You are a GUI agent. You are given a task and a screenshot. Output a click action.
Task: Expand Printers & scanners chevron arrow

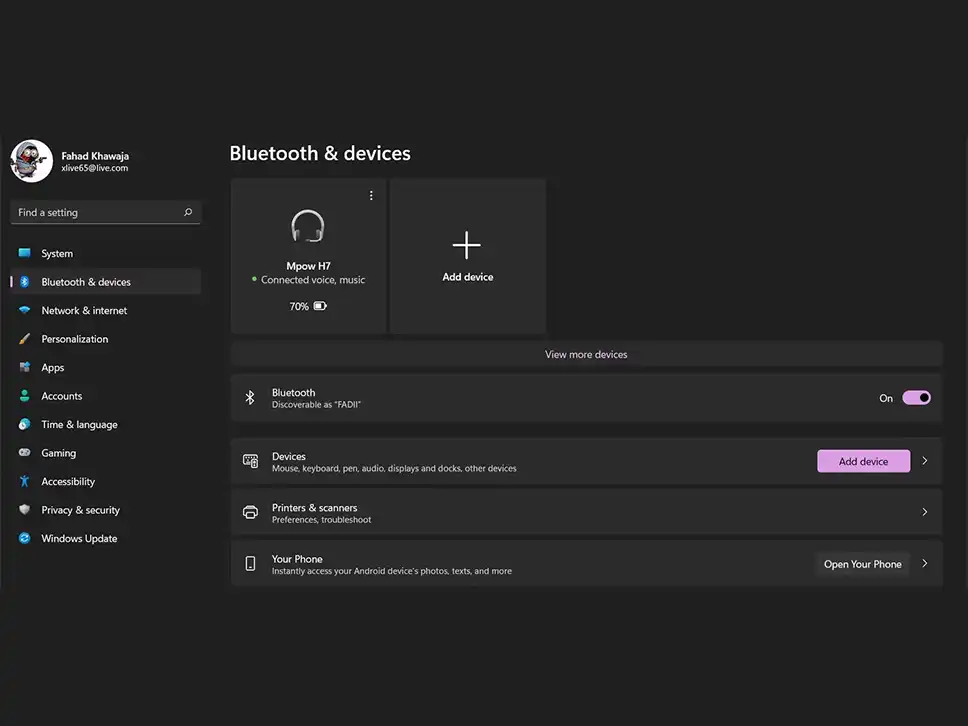[x=925, y=512]
